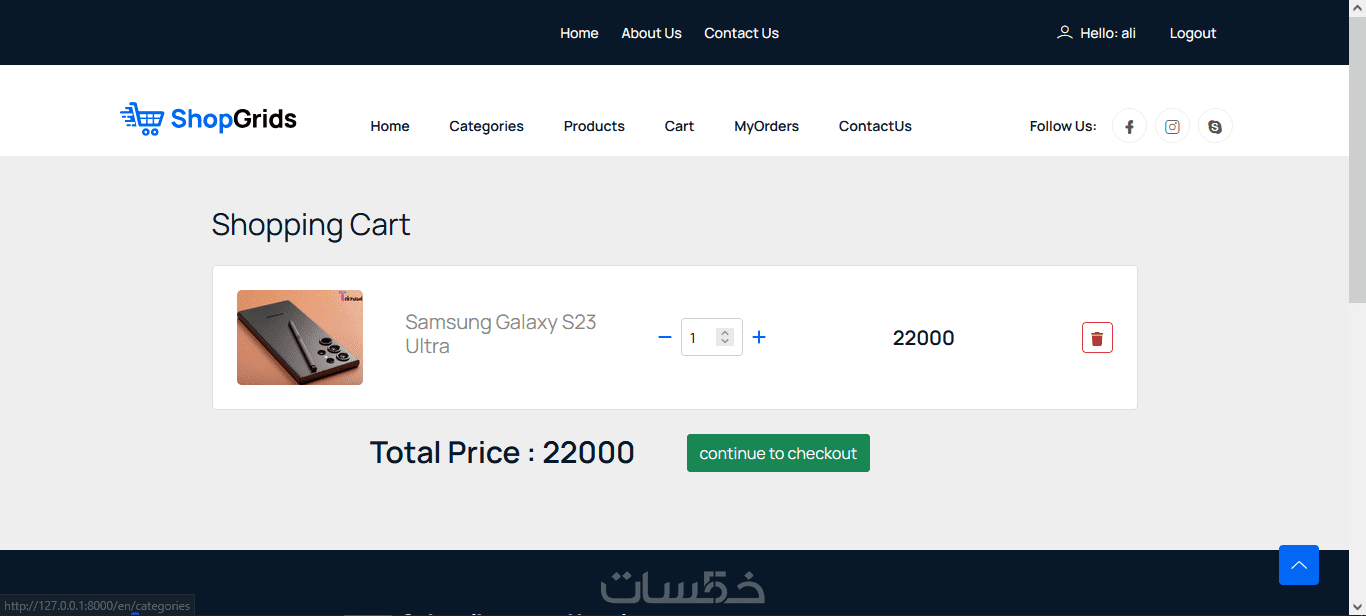
Task: Click the quantity spinner arrows
Action: pos(725,338)
